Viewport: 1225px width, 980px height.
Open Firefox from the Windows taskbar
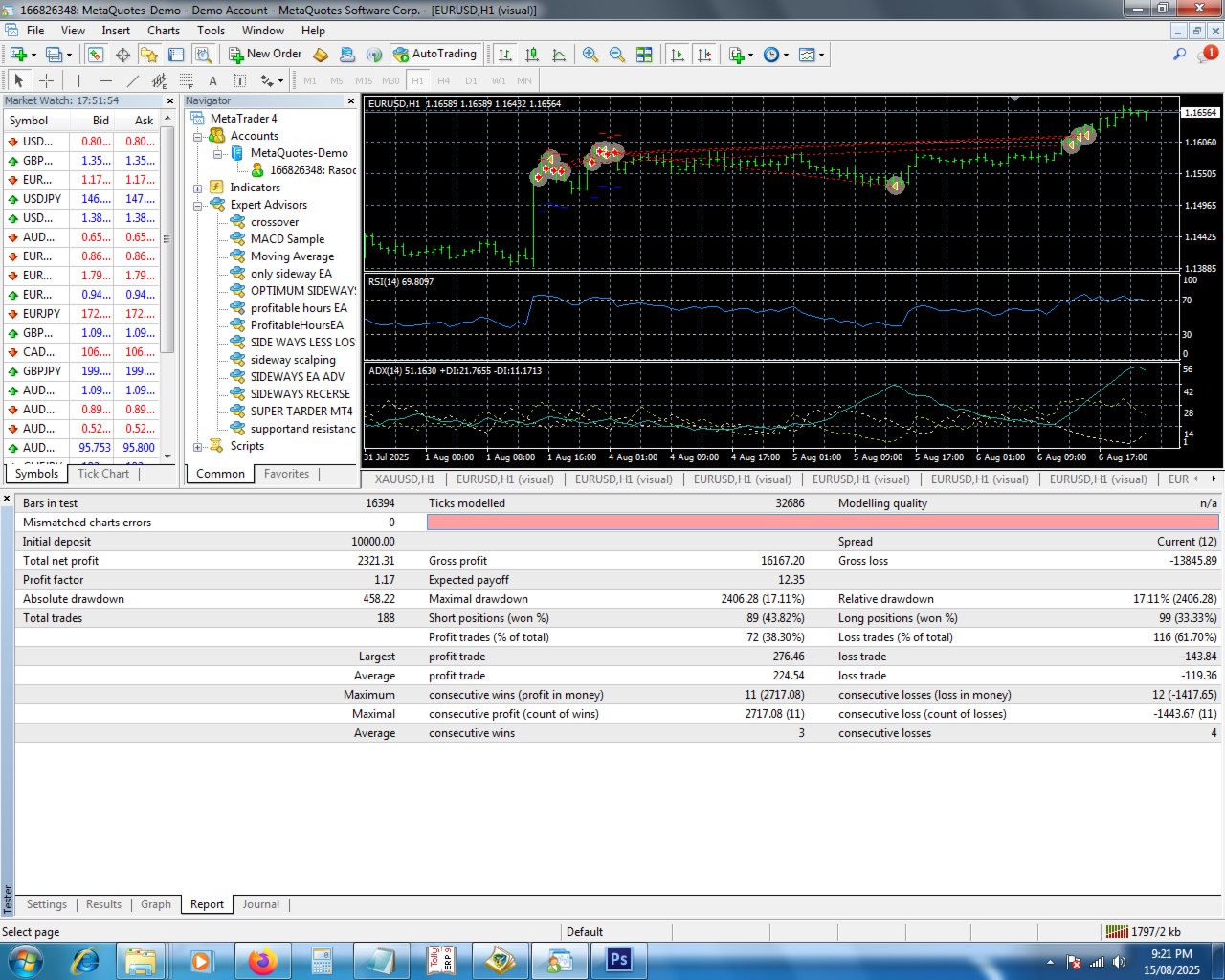click(262, 960)
